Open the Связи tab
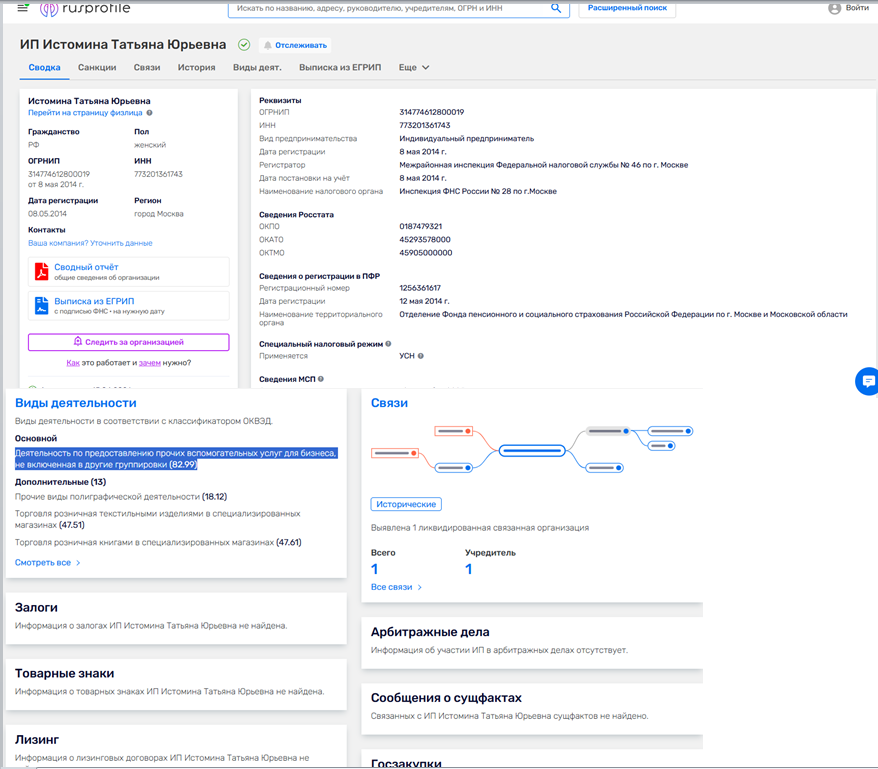Image resolution: width=878 pixels, height=769 pixels. point(147,67)
